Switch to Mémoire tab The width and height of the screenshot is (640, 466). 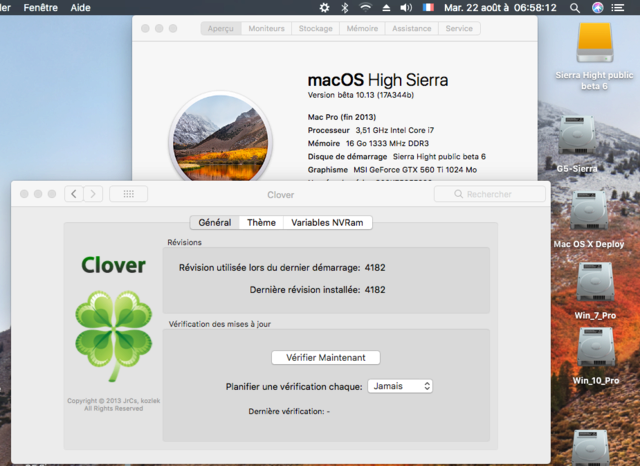362,29
